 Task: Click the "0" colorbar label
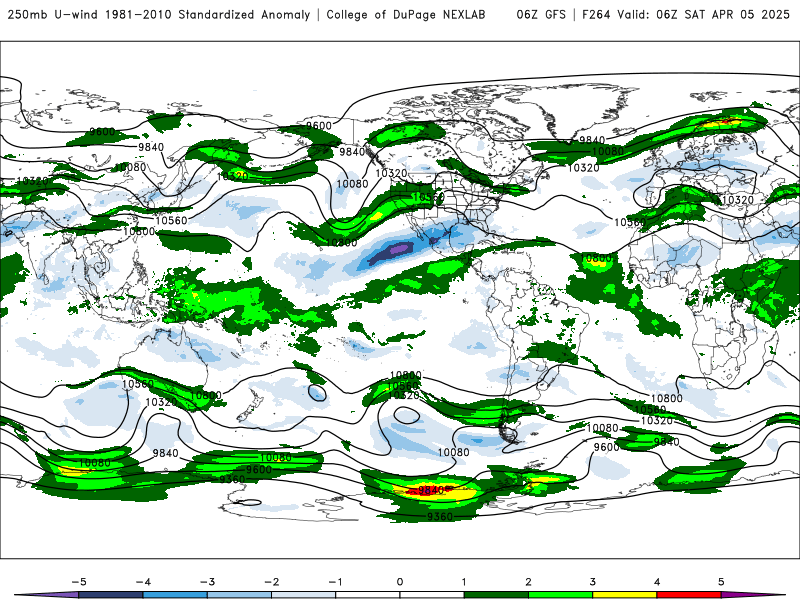tap(400, 582)
